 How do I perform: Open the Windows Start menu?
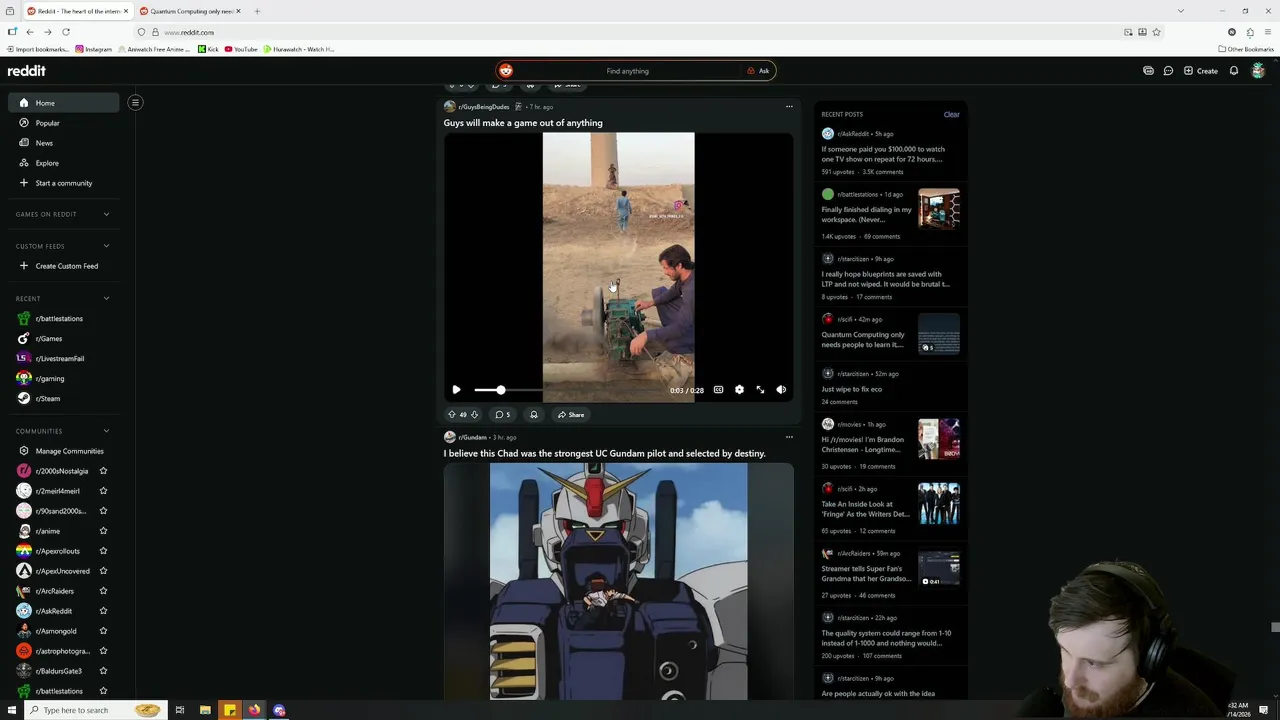click(12, 710)
